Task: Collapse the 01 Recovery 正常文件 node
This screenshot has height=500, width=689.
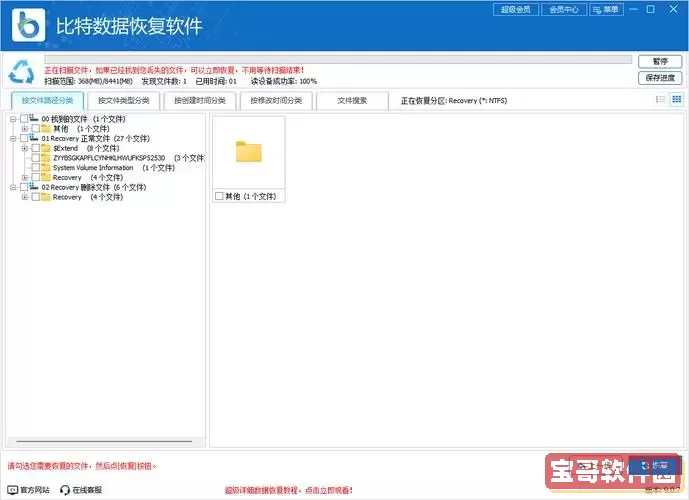Action: tap(13, 138)
